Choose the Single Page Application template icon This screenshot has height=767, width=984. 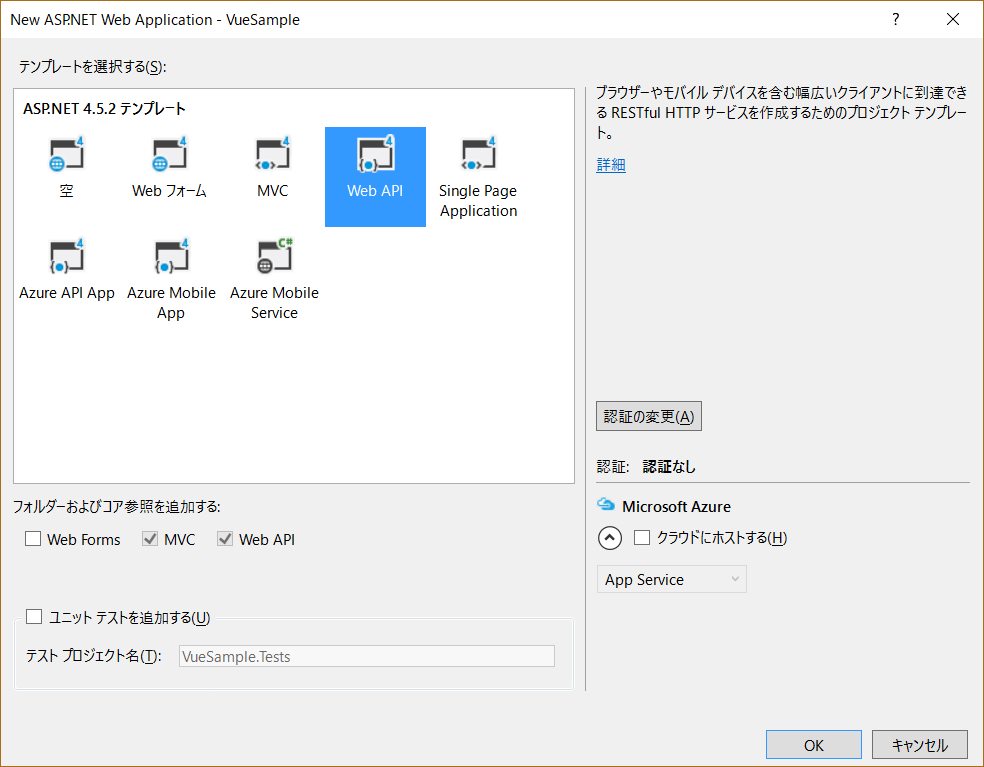coord(478,154)
